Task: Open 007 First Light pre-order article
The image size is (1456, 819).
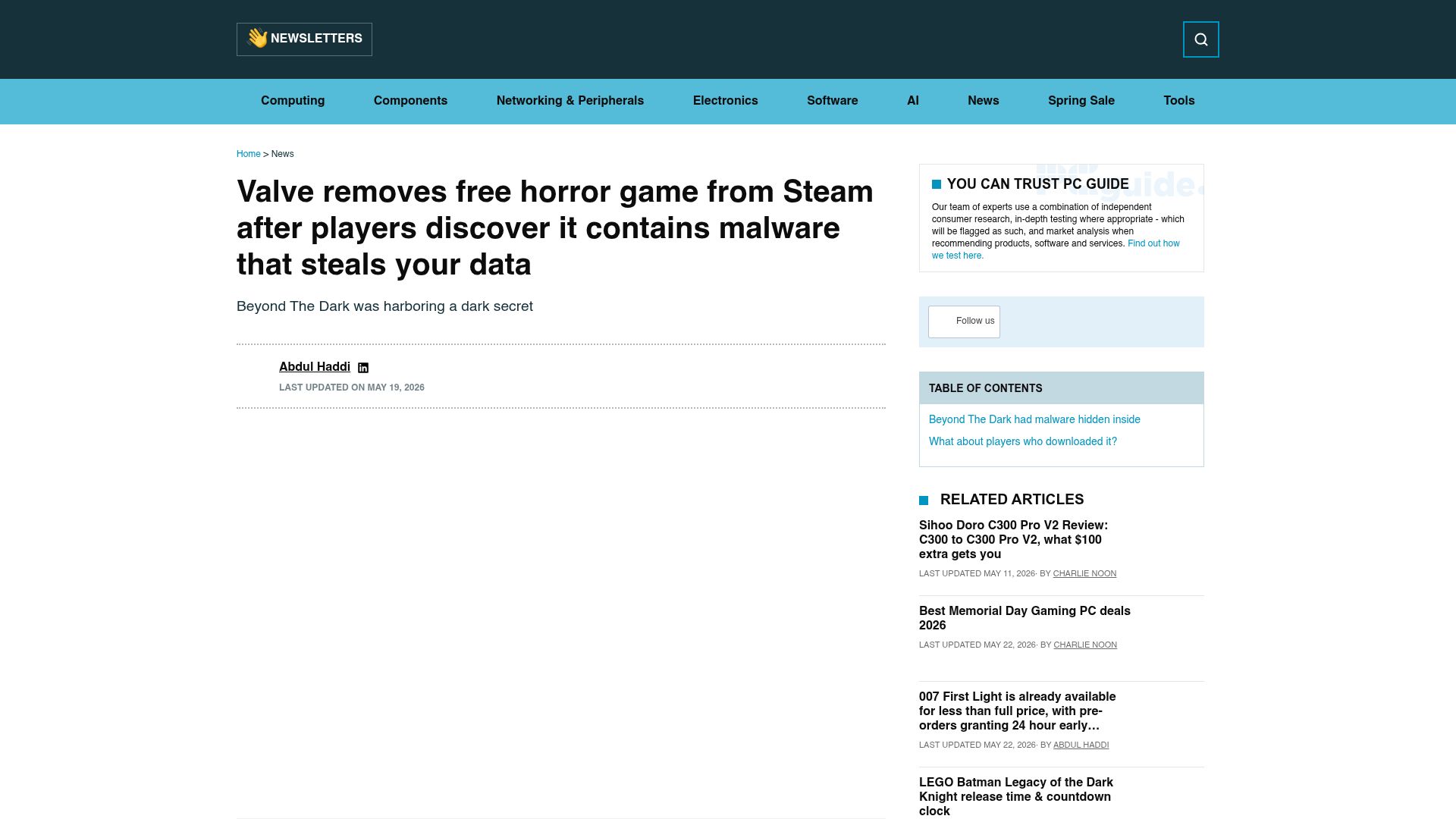Action: tap(1017, 711)
